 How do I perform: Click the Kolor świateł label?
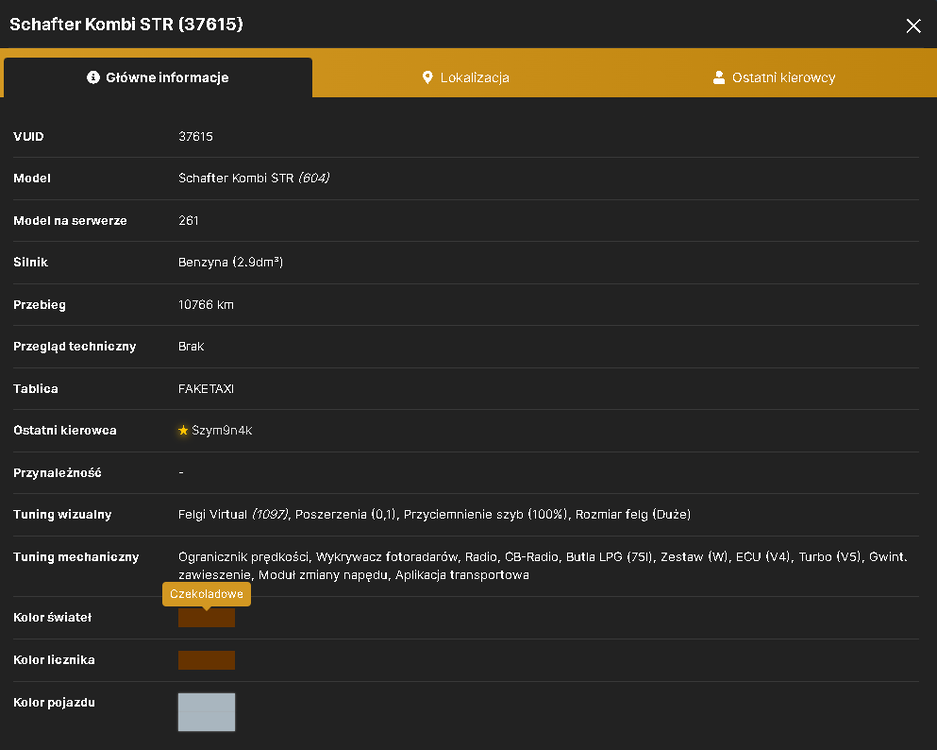point(53,618)
